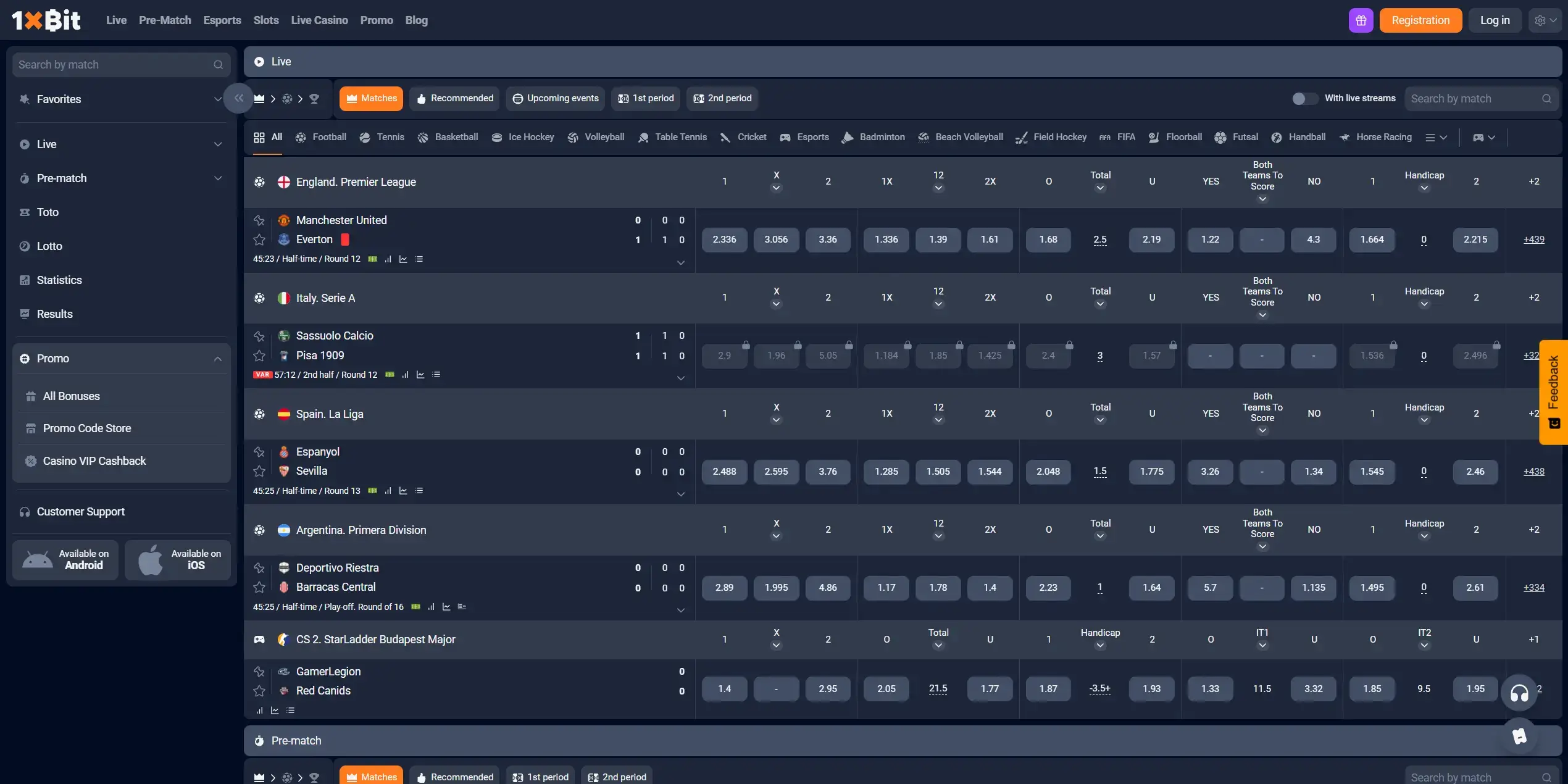Open the live match tracker graph for Sassuolo match

pyautogui.click(x=421, y=375)
